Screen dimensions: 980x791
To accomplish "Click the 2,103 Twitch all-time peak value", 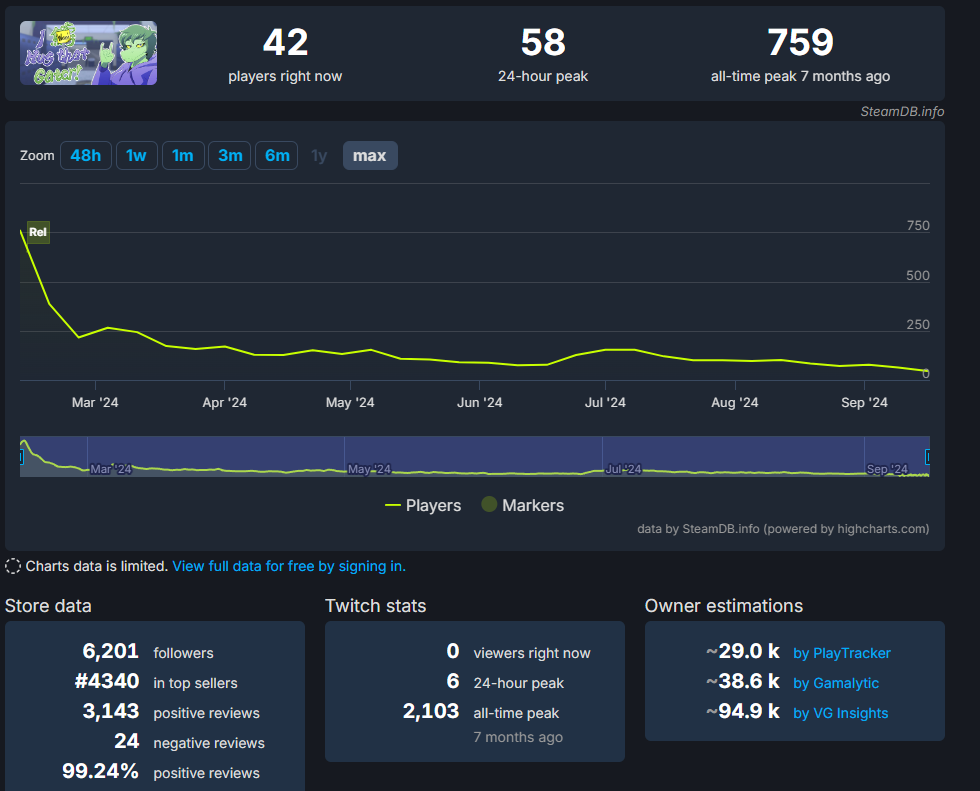I will point(431,711).
